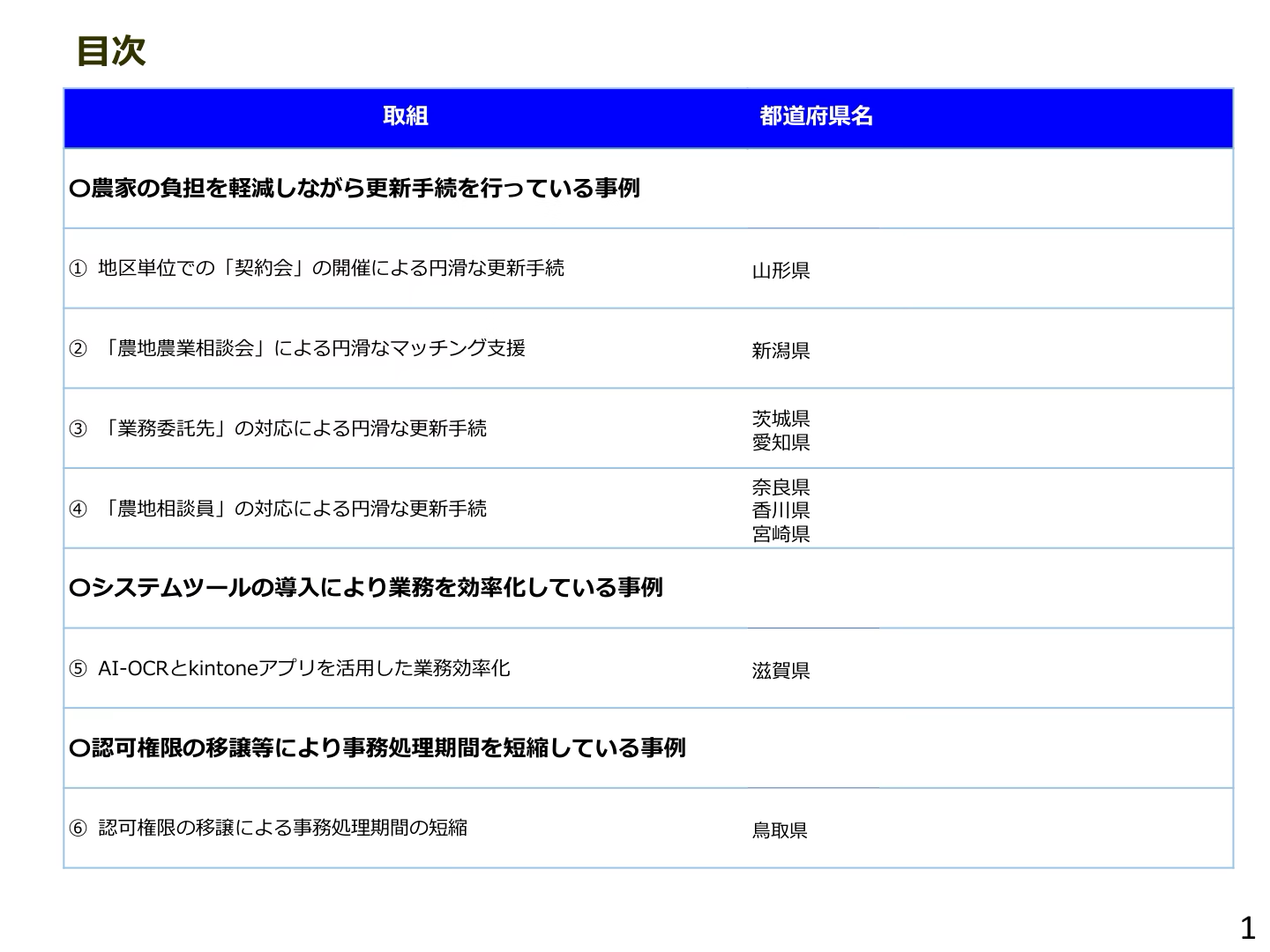Image resolution: width=1270 pixels, height=952 pixels.
Task: Click the section heading 認可権限の移譲等により事務処理期間を短縮している事例
Action: tap(377, 747)
